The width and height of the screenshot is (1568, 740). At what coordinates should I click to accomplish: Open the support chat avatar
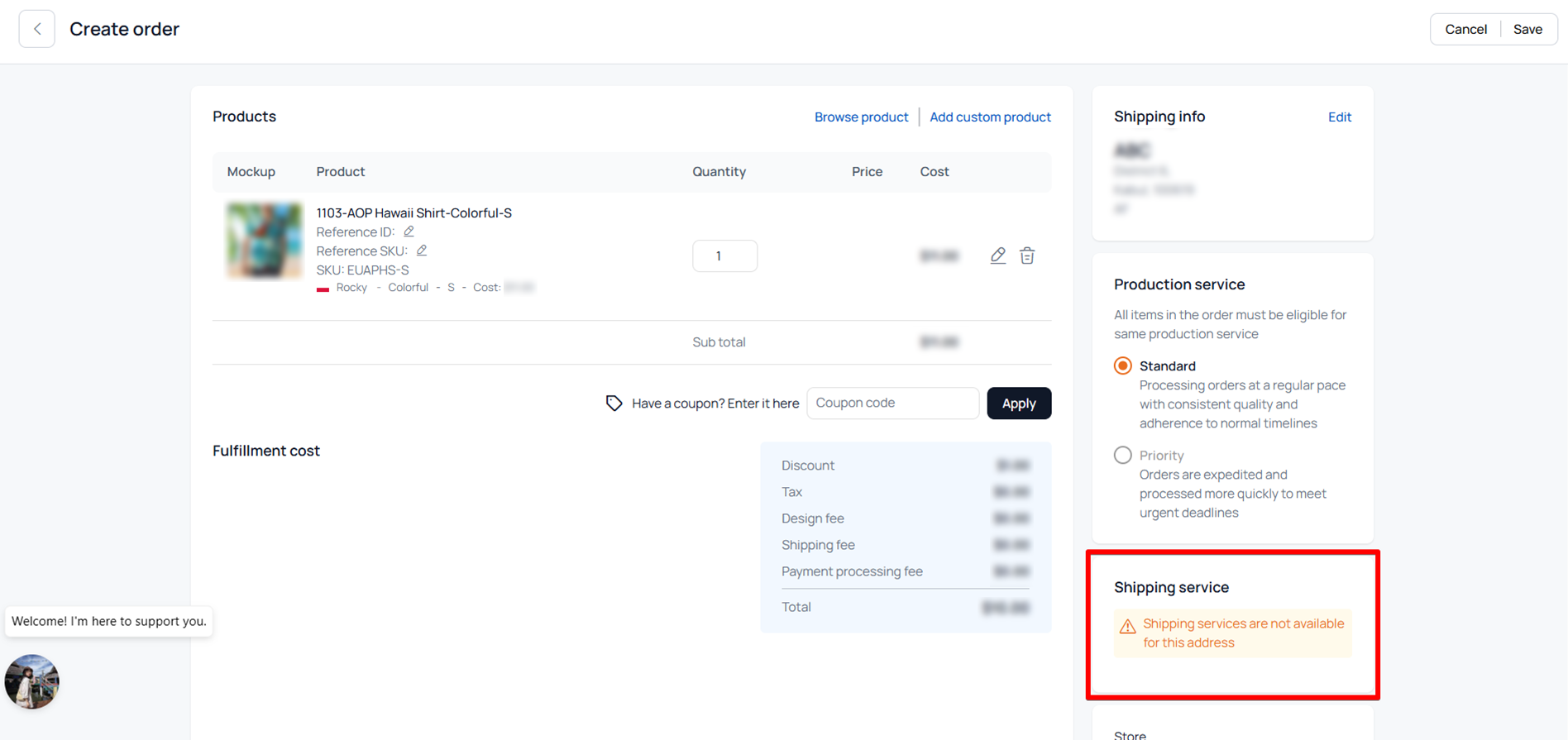click(32, 682)
